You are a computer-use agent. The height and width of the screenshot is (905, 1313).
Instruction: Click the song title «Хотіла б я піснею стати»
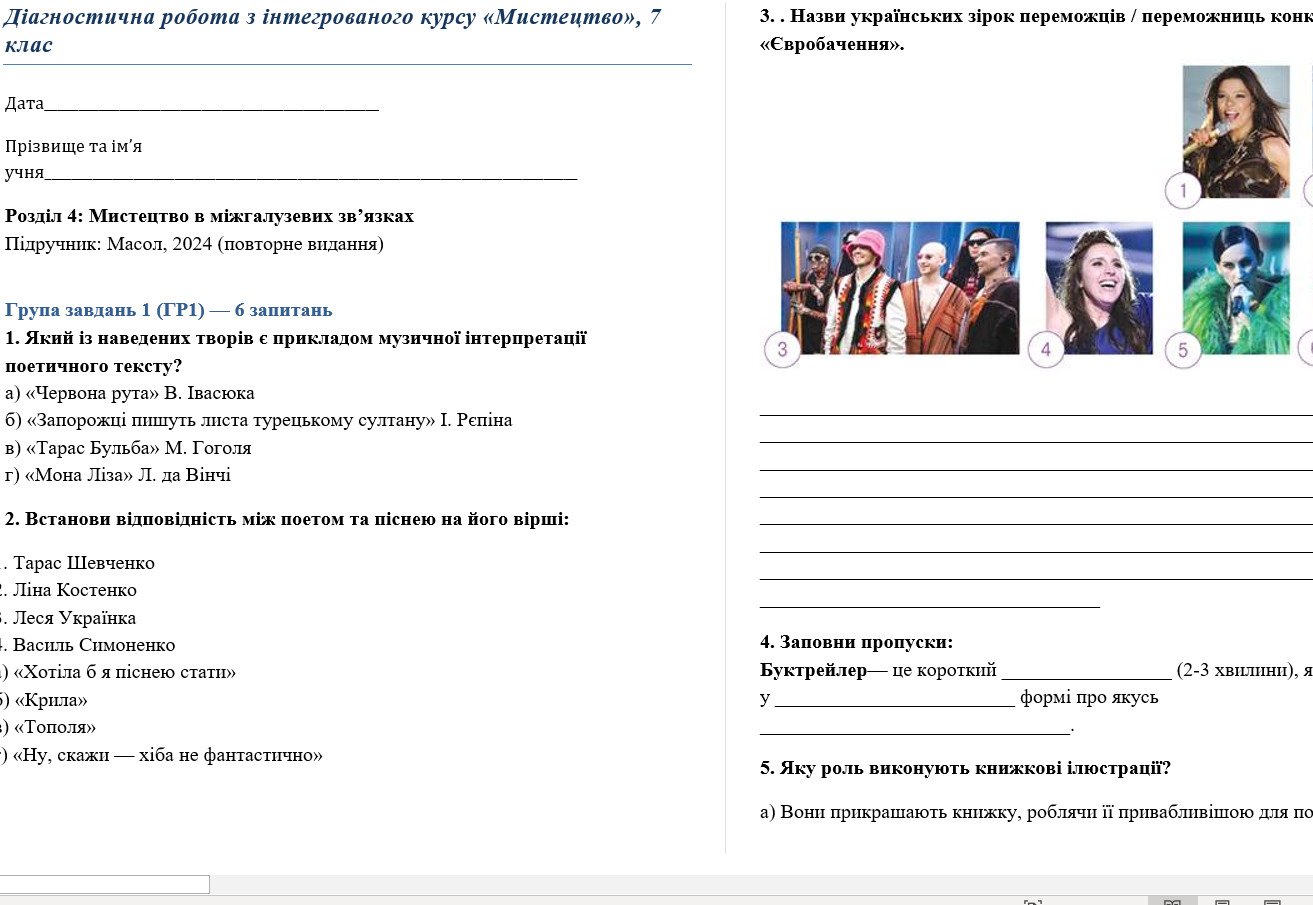click(124, 672)
